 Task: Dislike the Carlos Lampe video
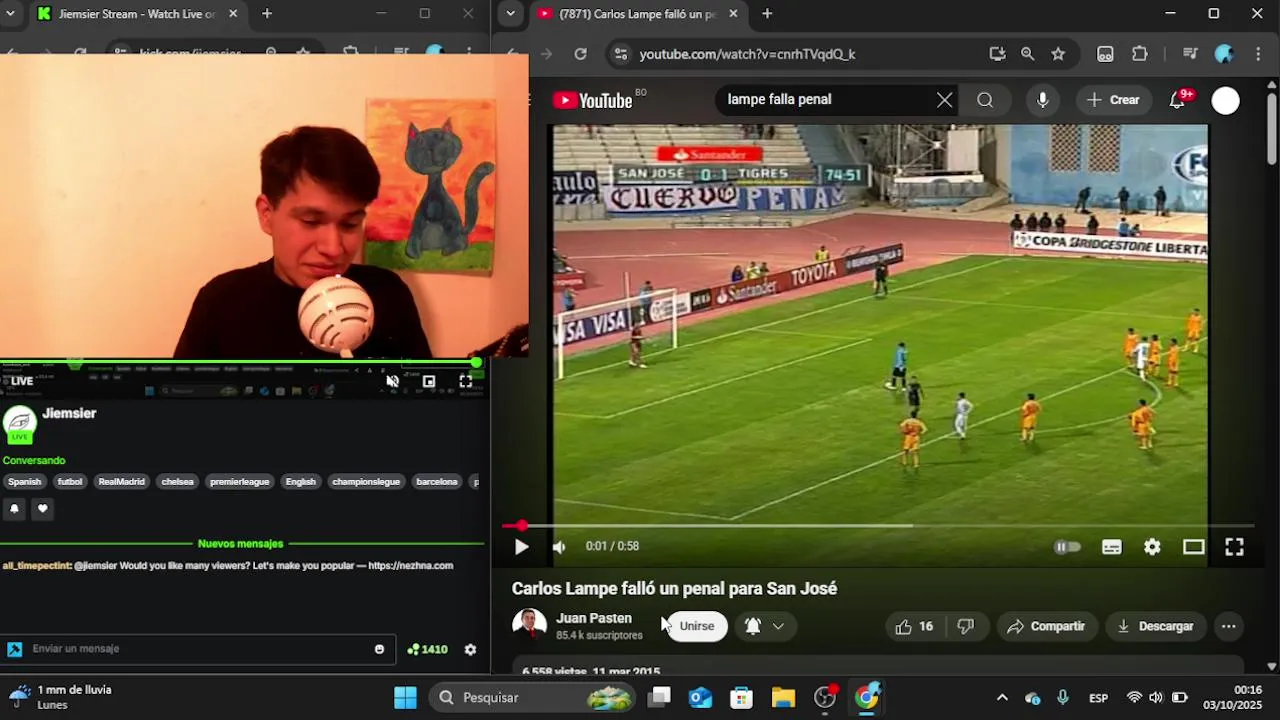click(x=965, y=627)
